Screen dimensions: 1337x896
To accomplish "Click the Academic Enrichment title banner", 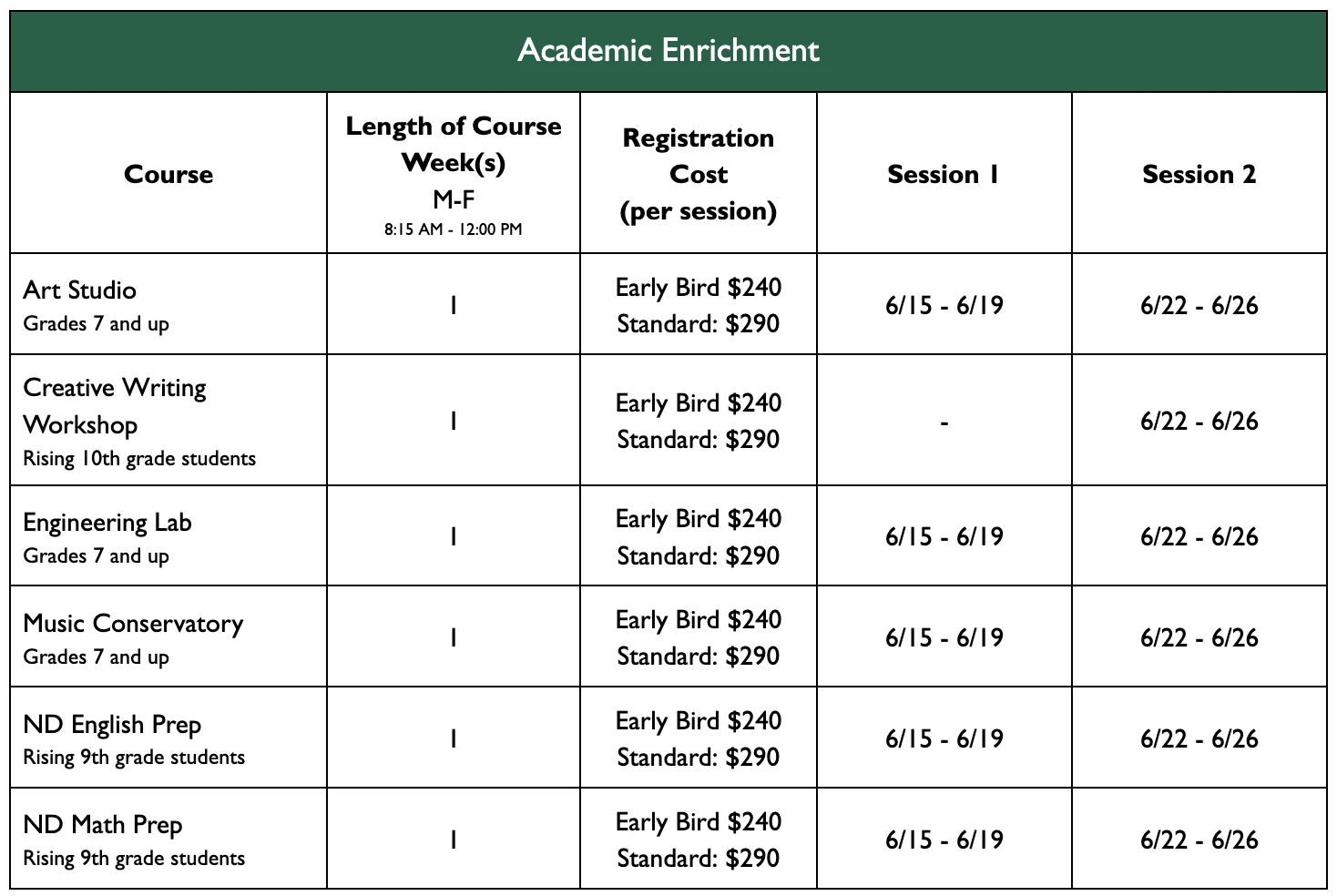I will click(668, 50).
